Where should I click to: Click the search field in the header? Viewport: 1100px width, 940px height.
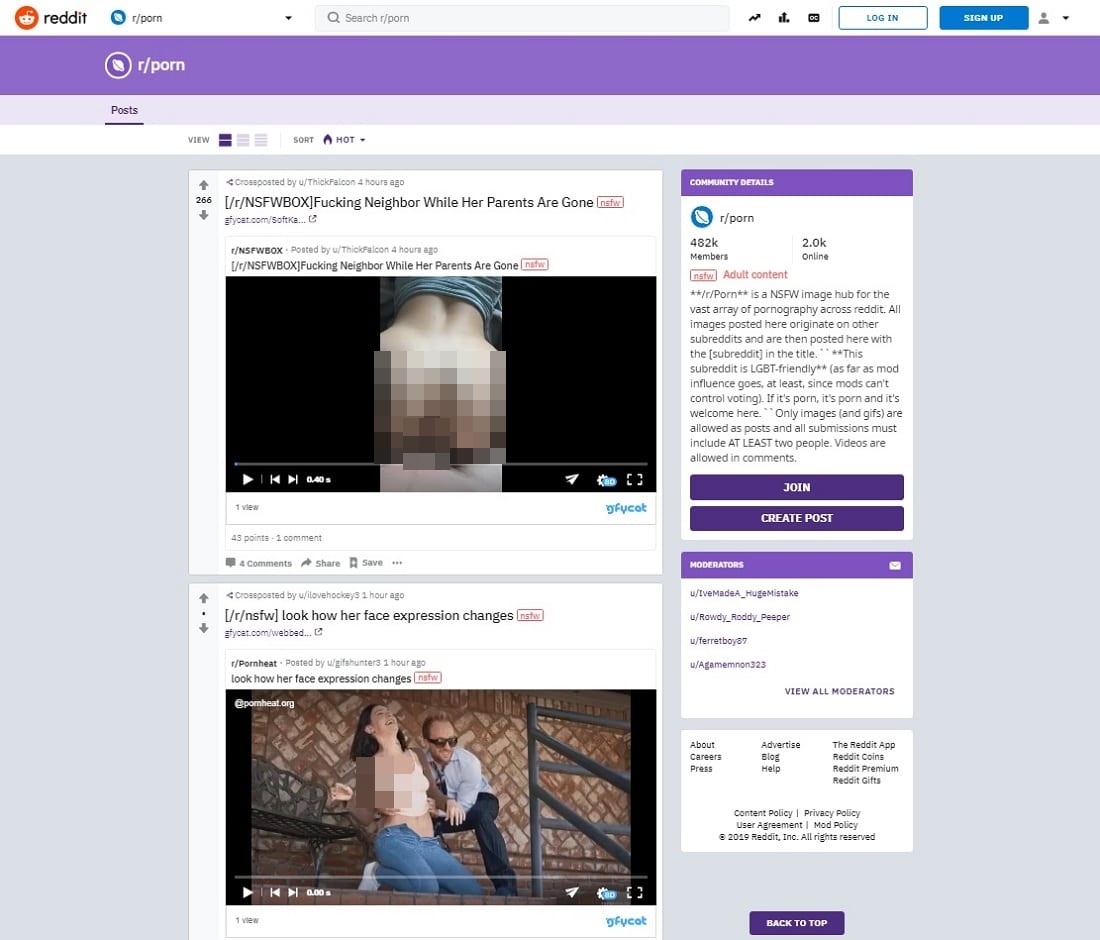522,18
